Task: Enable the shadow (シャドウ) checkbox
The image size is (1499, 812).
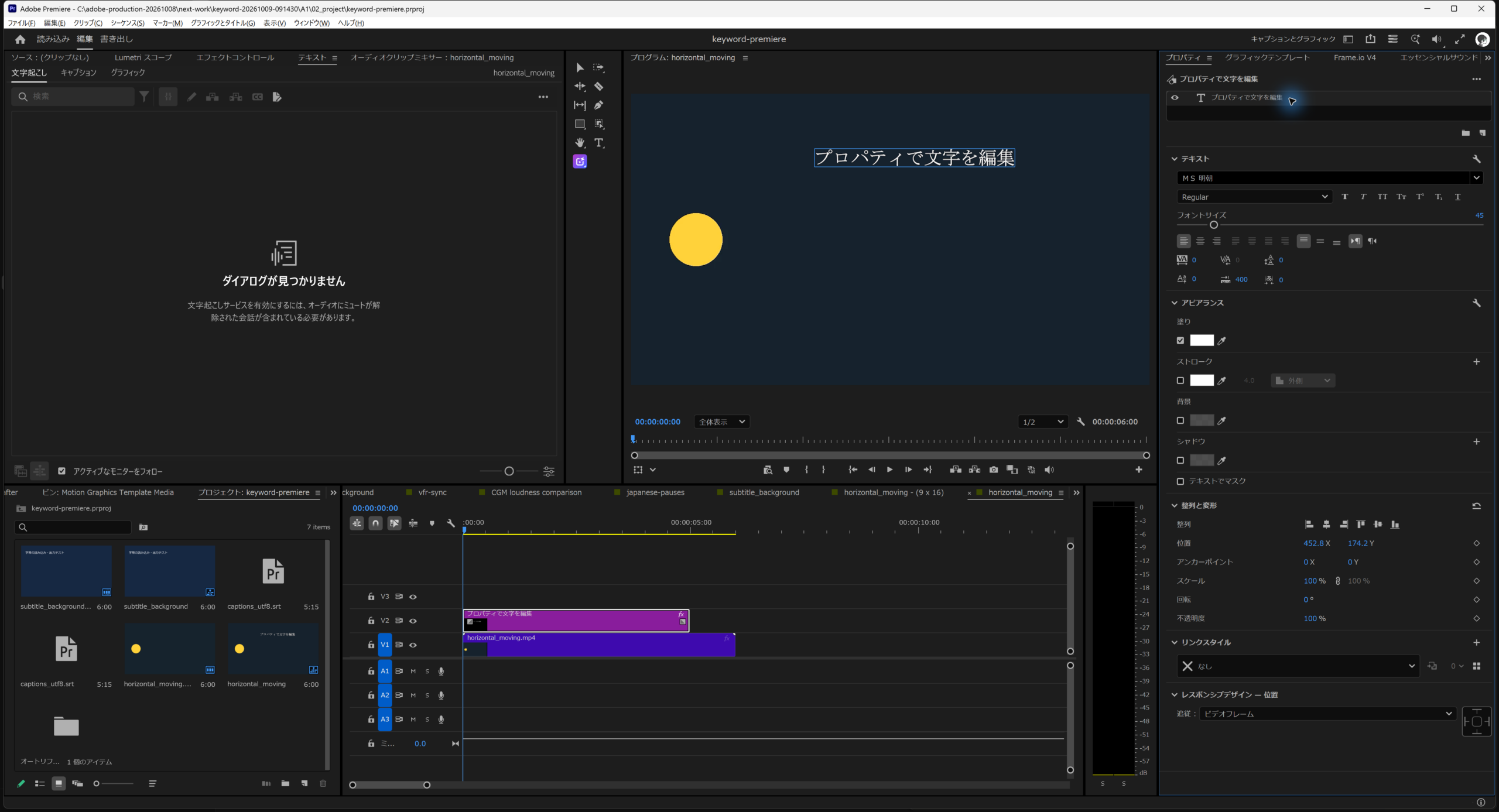Action: point(1180,461)
